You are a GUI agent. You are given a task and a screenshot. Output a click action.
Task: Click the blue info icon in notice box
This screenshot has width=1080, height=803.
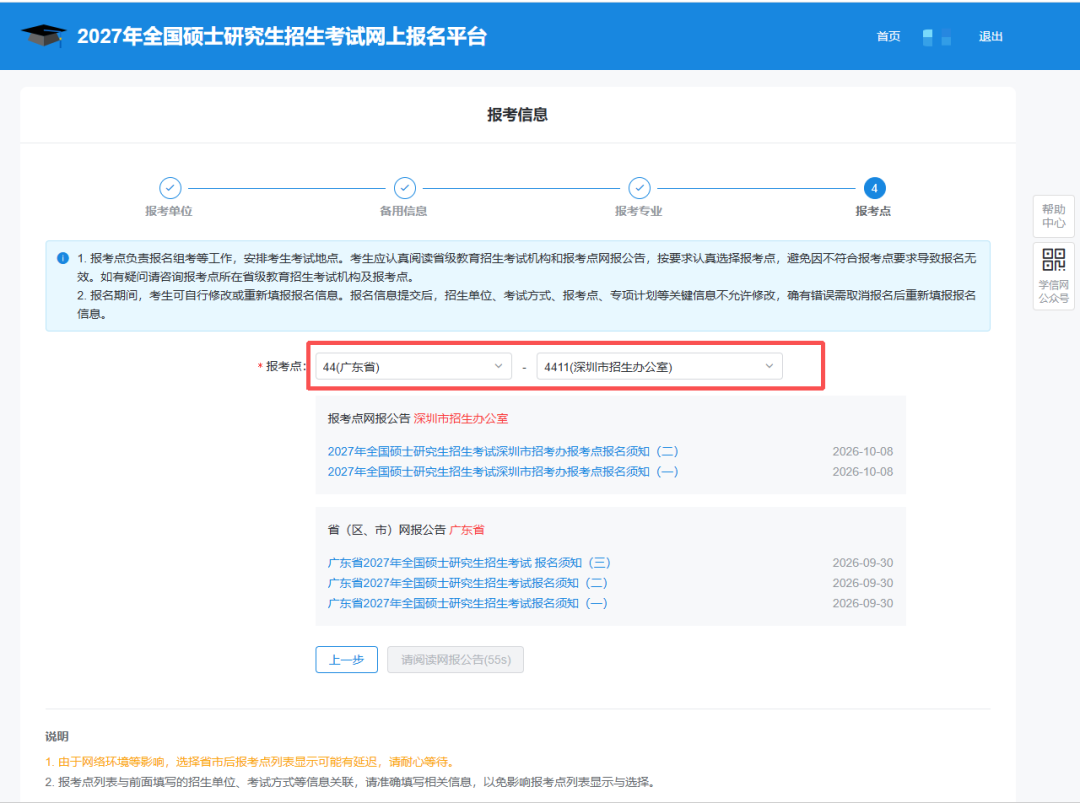(x=63, y=258)
